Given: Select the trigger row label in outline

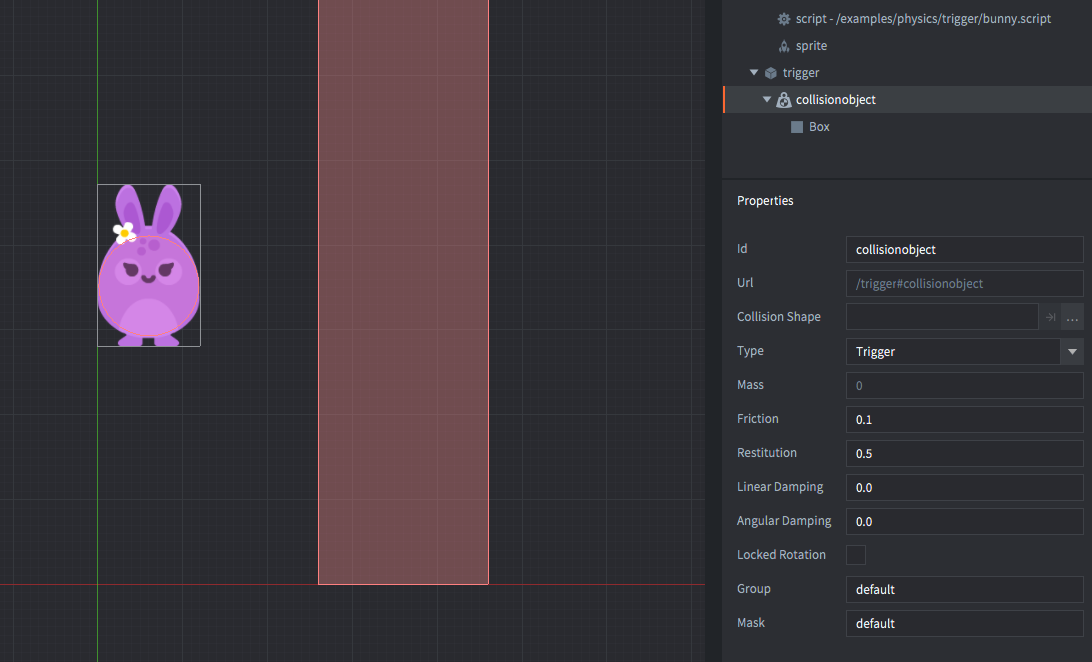Looking at the screenshot, I should 801,73.
